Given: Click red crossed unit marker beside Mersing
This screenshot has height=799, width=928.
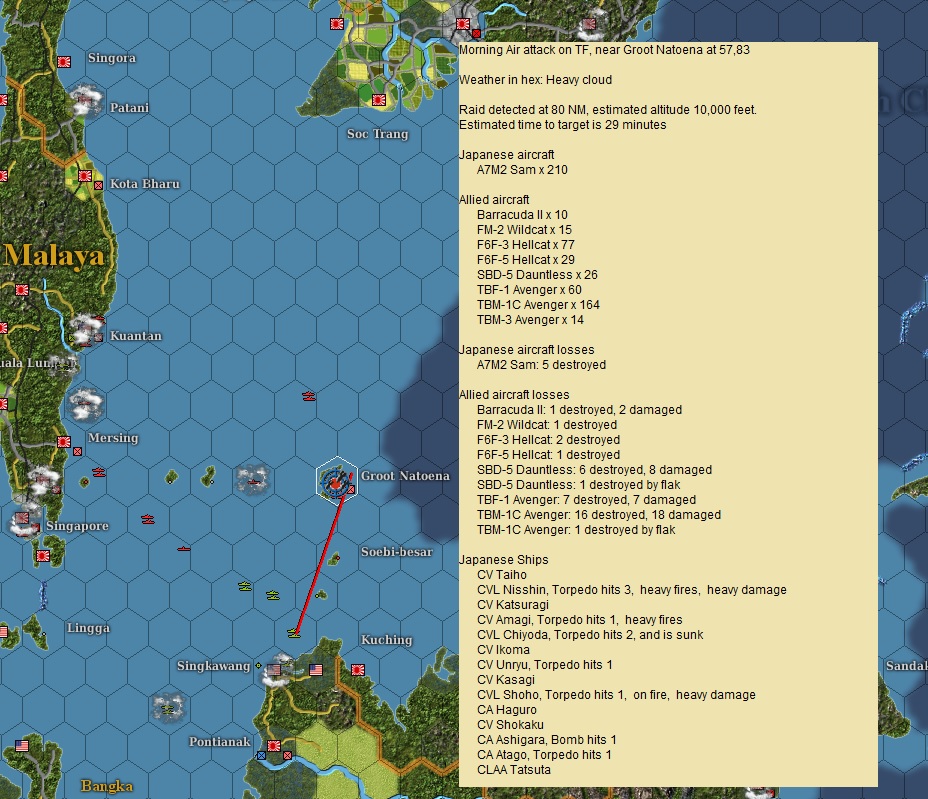Looking at the screenshot, I should click(x=78, y=452).
